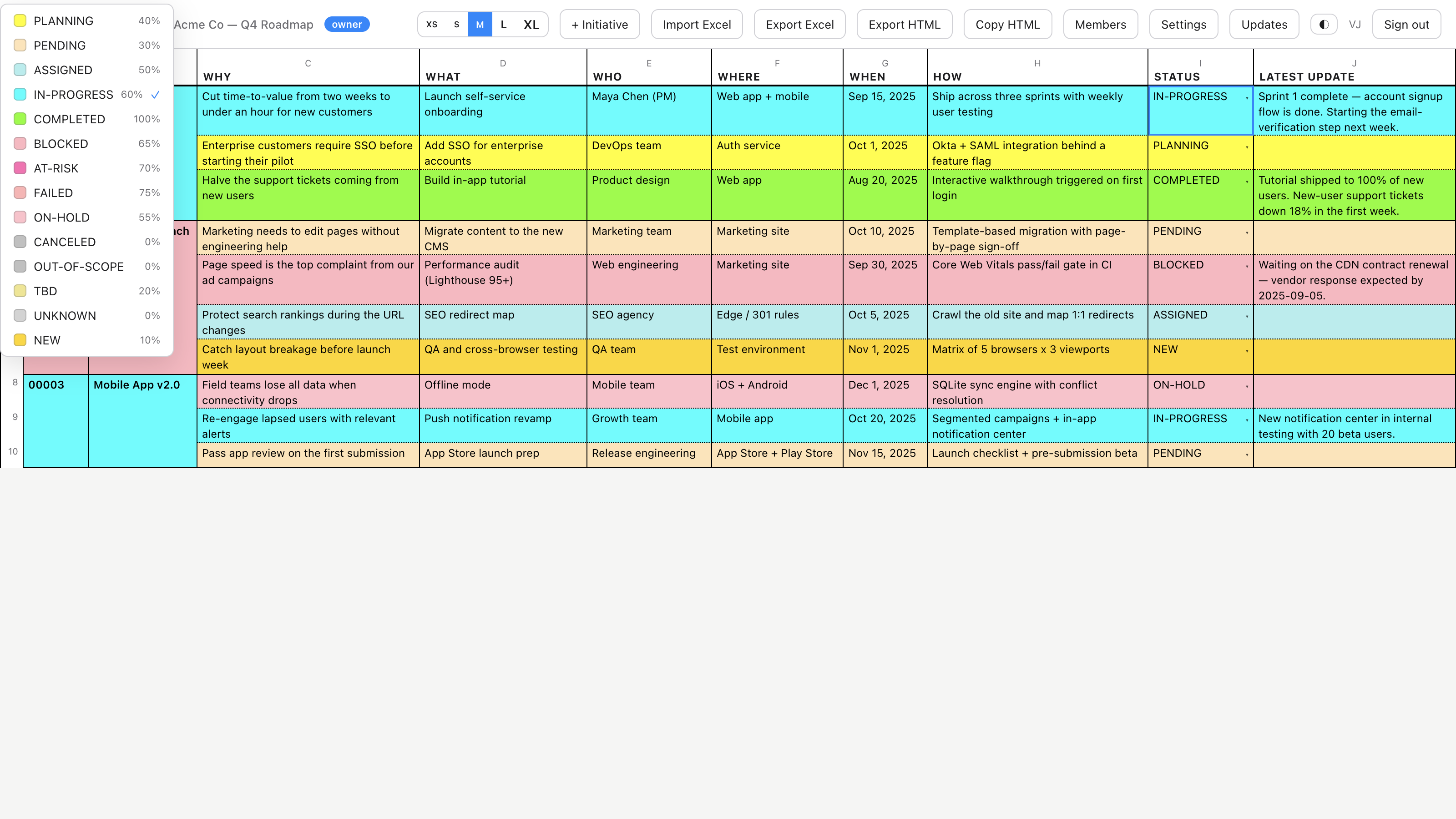The image size is (1456, 819).
Task: Select the checked IN-PROGRESS status option
Action: click(86, 94)
